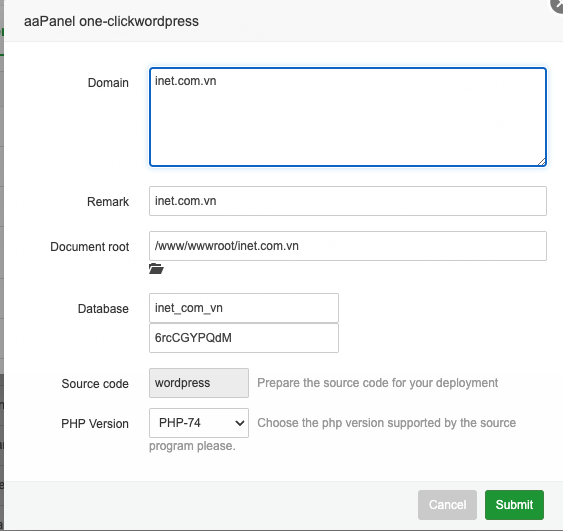
Task: Close the dialog with the top-right X icon
Action: (558, 4)
